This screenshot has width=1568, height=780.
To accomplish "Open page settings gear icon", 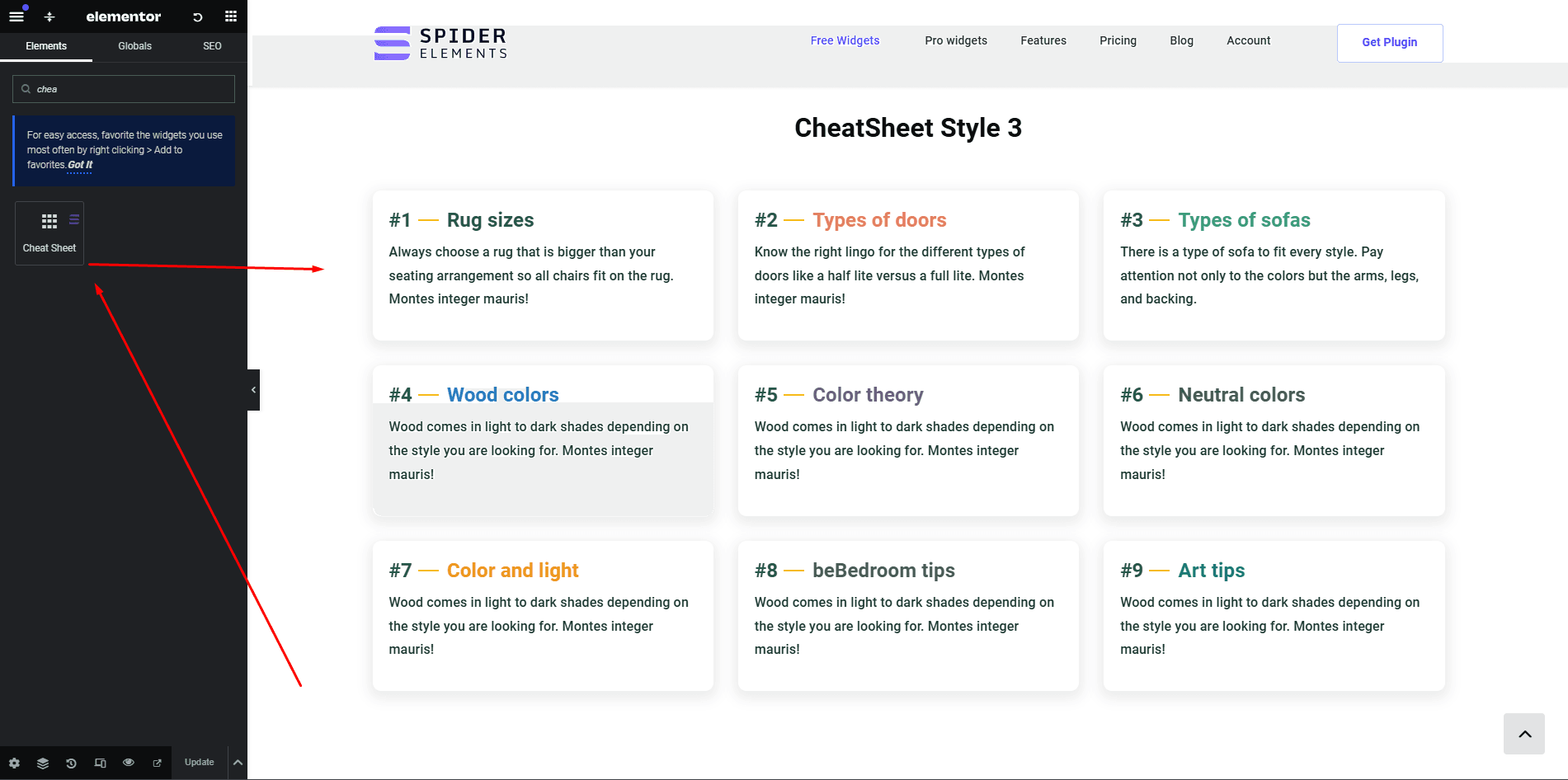I will 14,763.
